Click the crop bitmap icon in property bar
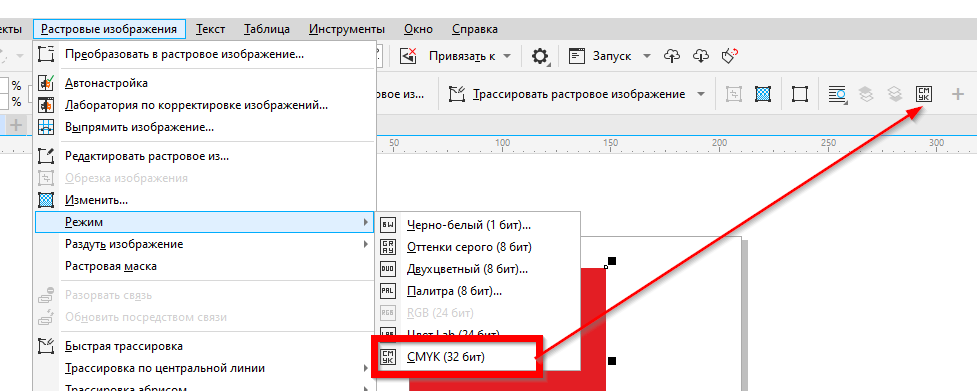Image resolution: width=977 pixels, height=391 pixels. (735, 94)
